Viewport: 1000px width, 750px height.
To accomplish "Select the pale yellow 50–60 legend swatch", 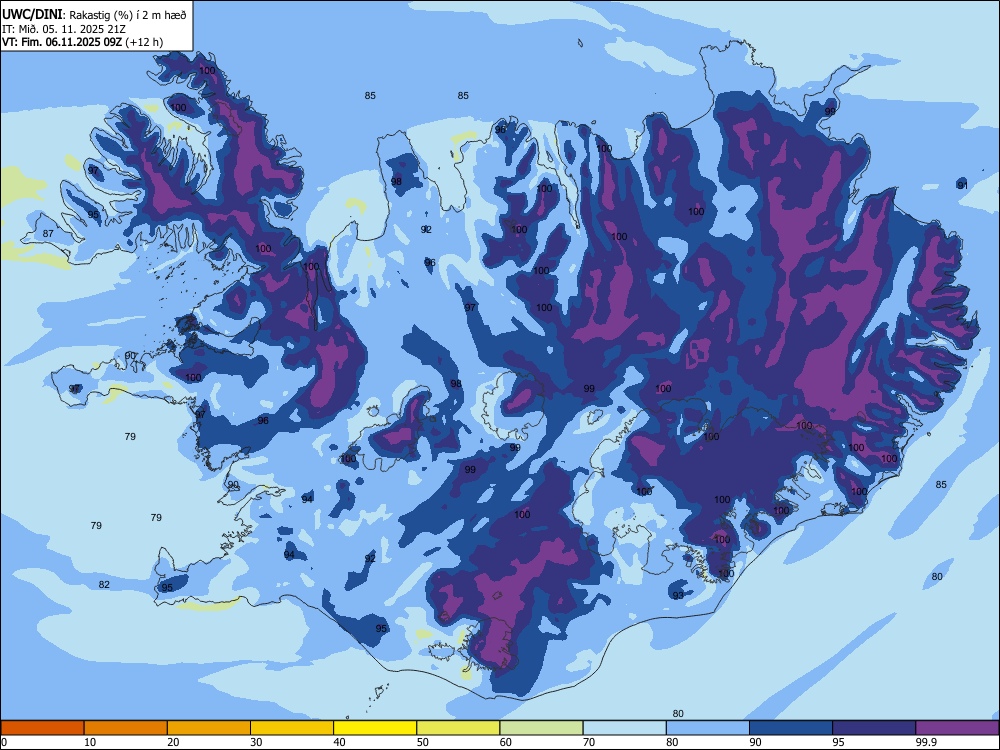I will pyautogui.click(x=458, y=728).
